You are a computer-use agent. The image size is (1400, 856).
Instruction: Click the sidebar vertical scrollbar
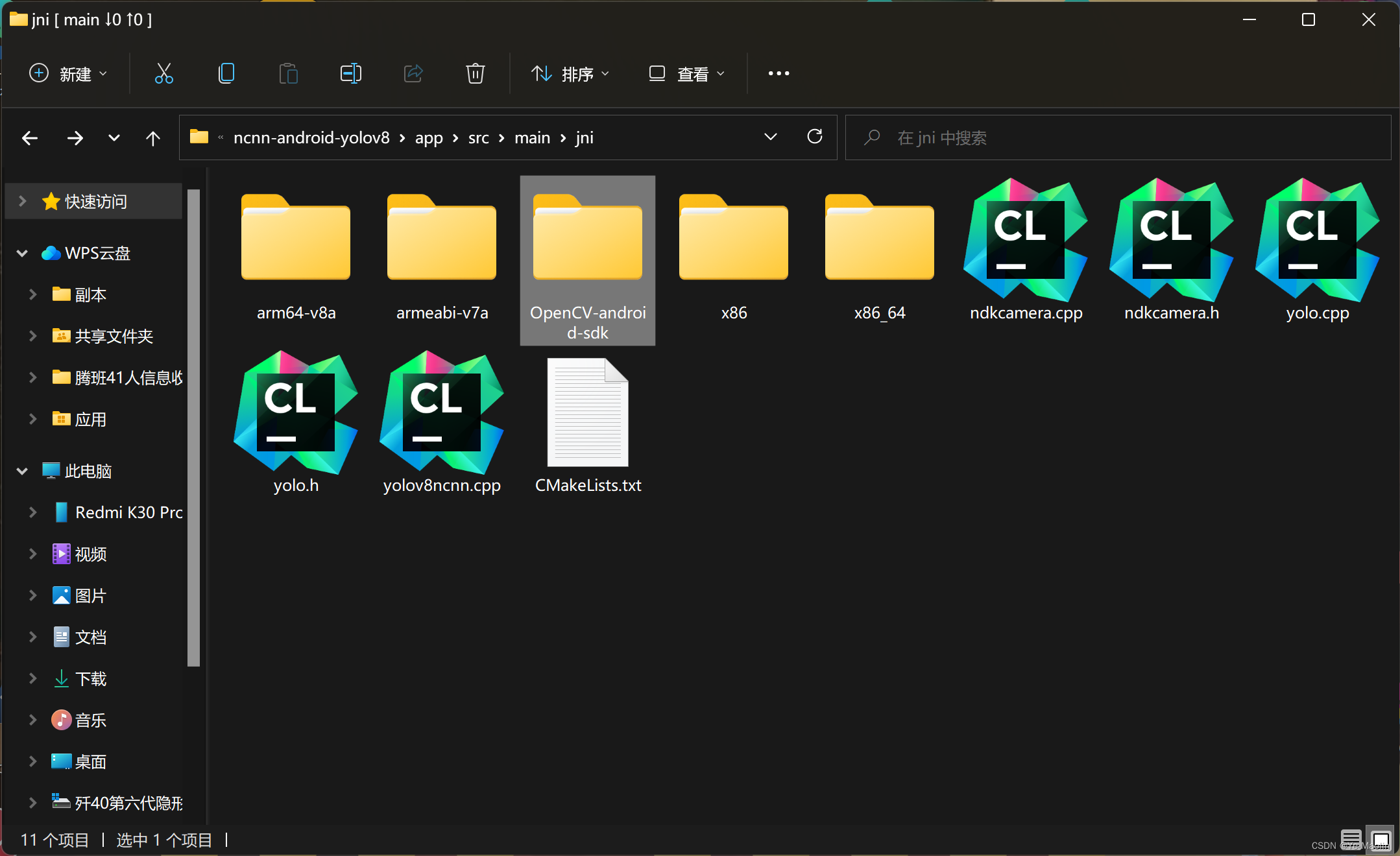tap(193, 428)
